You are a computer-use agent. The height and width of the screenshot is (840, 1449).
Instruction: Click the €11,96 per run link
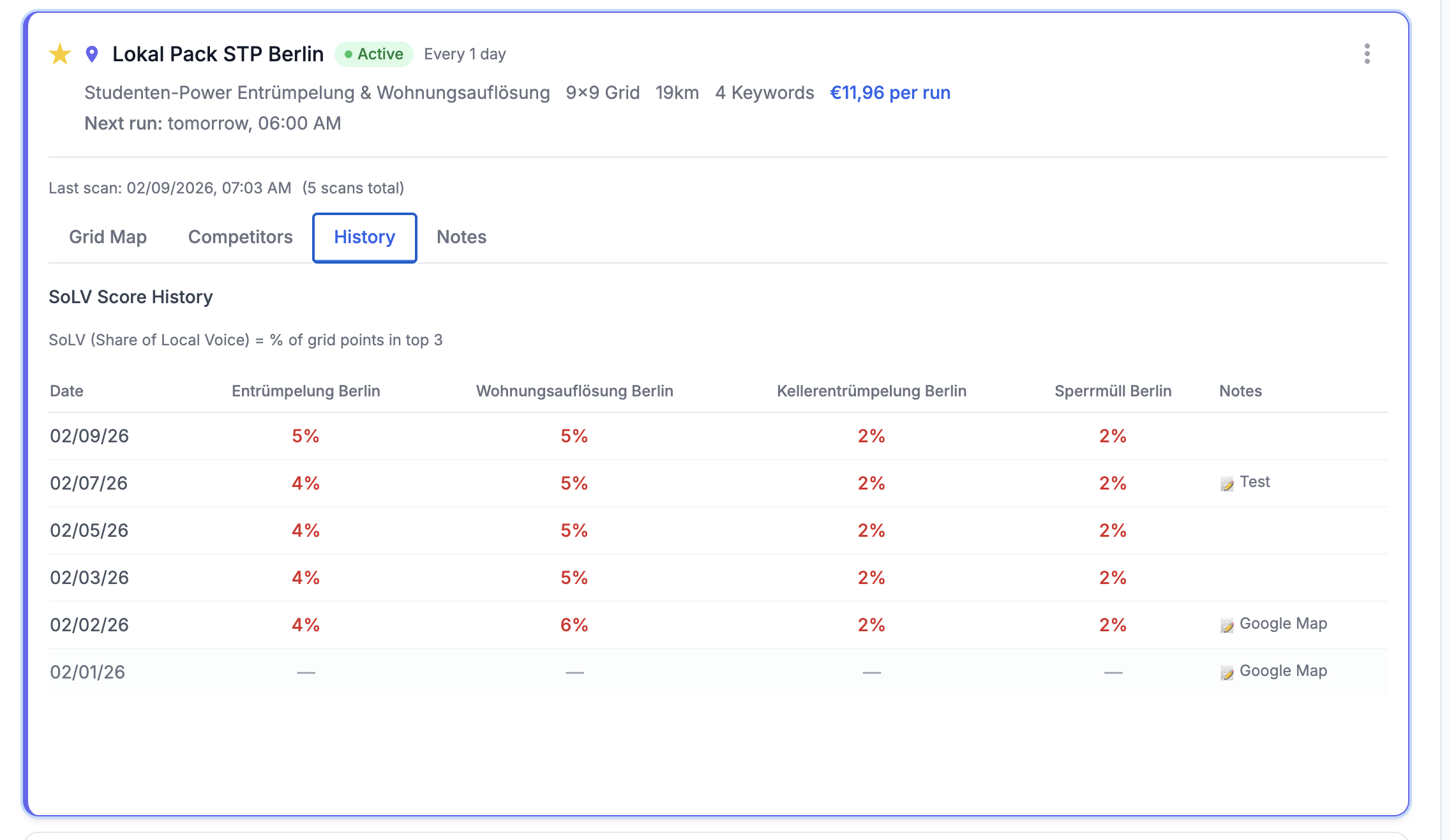[890, 93]
